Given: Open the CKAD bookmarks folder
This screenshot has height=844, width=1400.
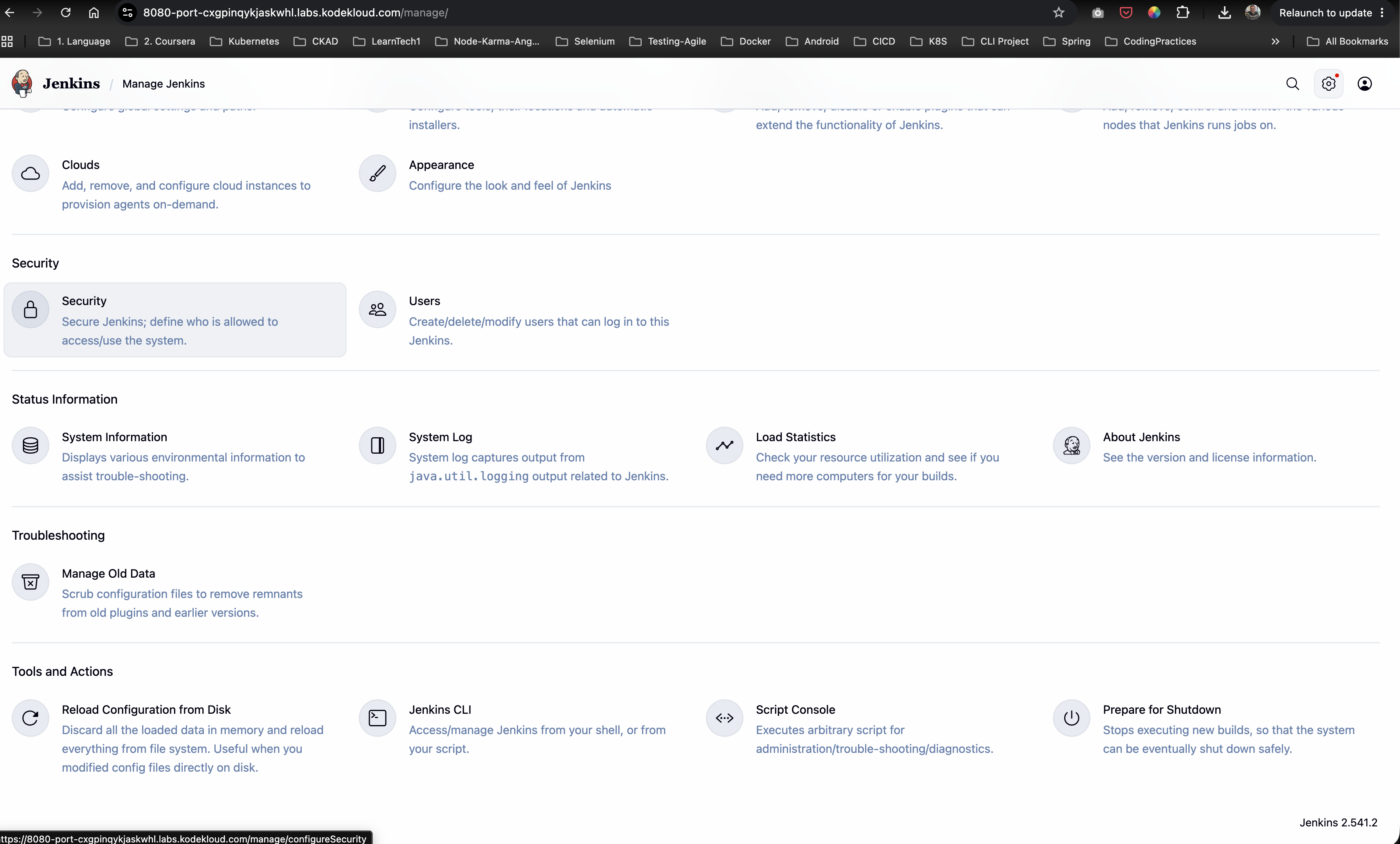Looking at the screenshot, I should coord(316,41).
